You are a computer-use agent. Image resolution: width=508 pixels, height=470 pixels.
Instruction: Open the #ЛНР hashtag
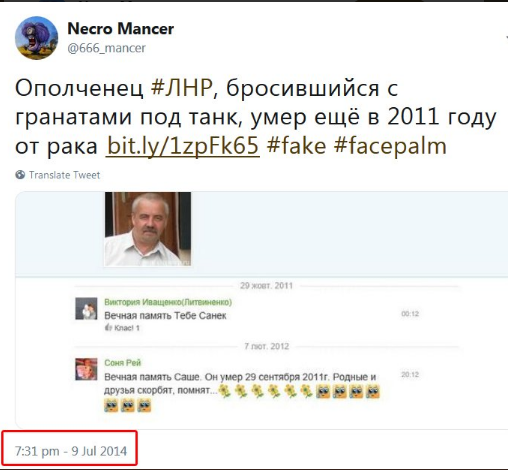click(x=181, y=88)
